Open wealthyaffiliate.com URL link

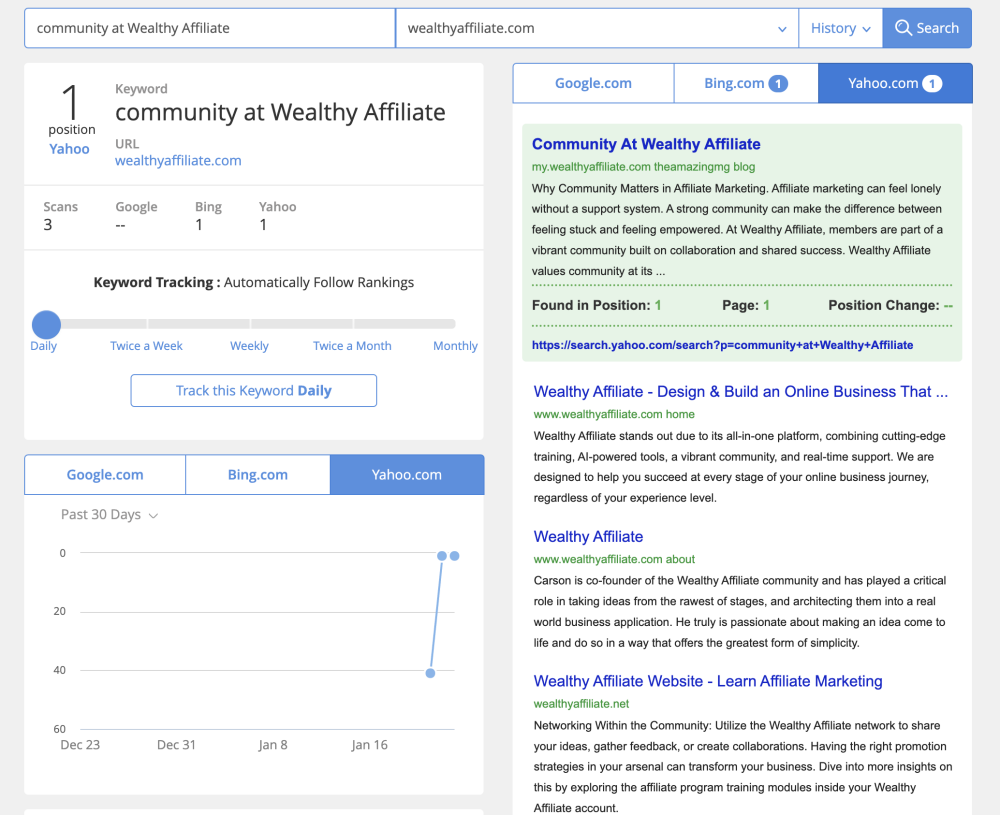point(178,161)
